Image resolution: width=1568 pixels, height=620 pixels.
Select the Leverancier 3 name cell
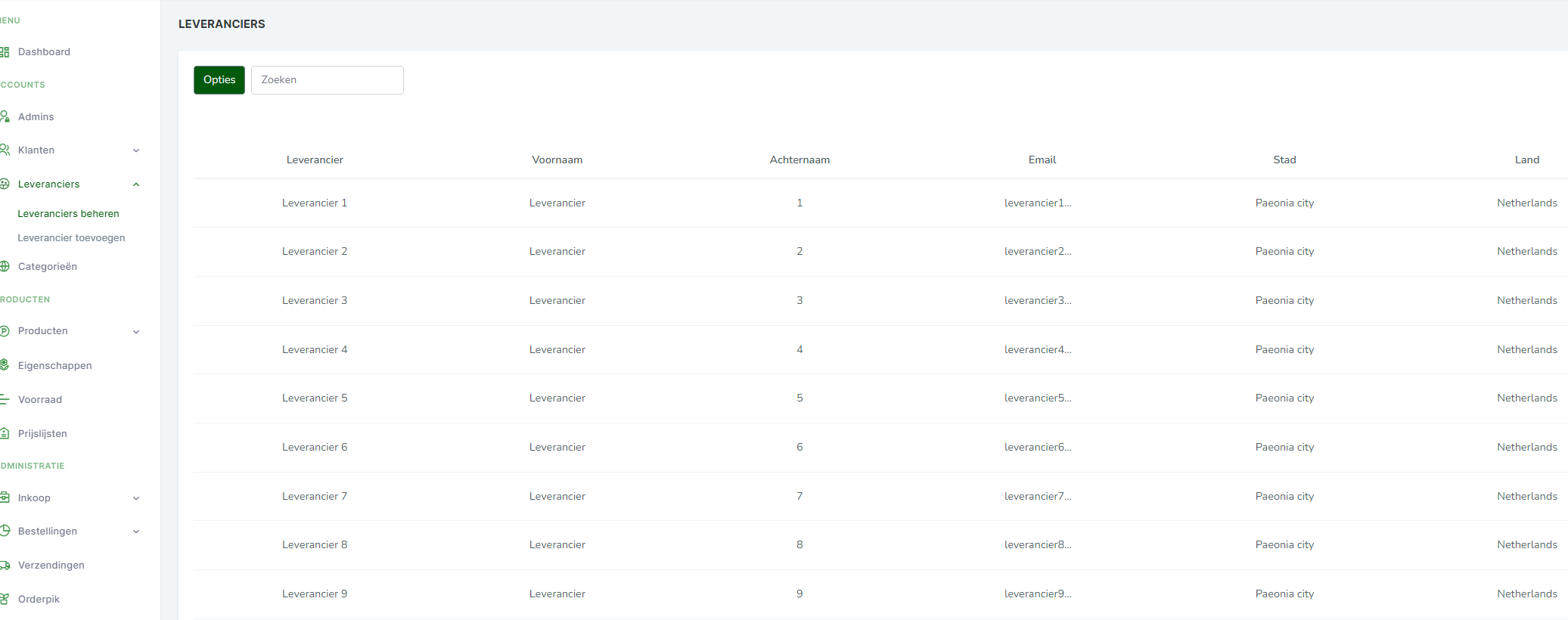click(x=315, y=301)
